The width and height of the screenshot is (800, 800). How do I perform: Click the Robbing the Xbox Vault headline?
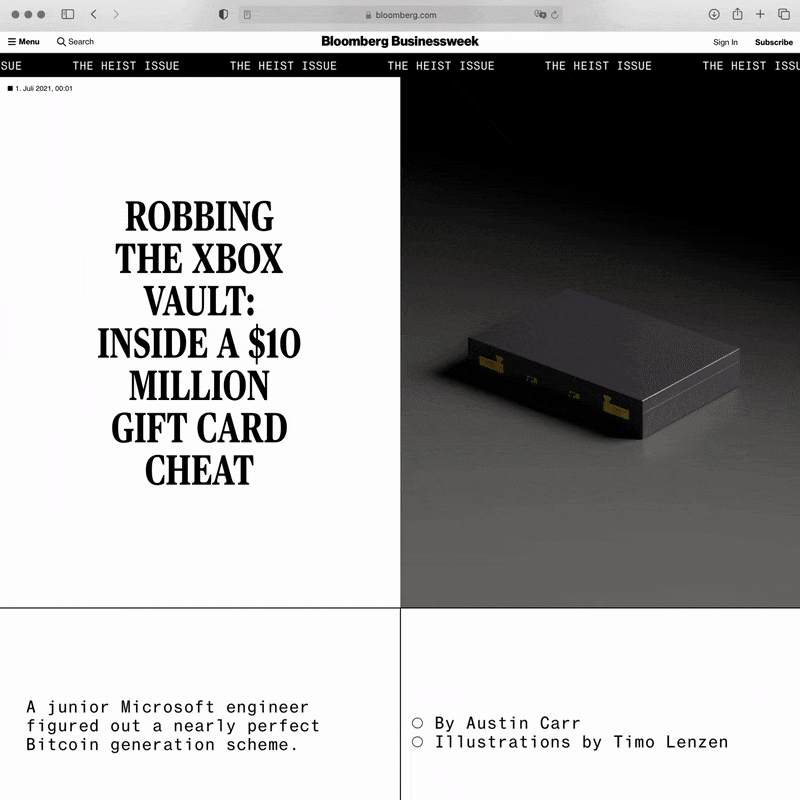199,343
